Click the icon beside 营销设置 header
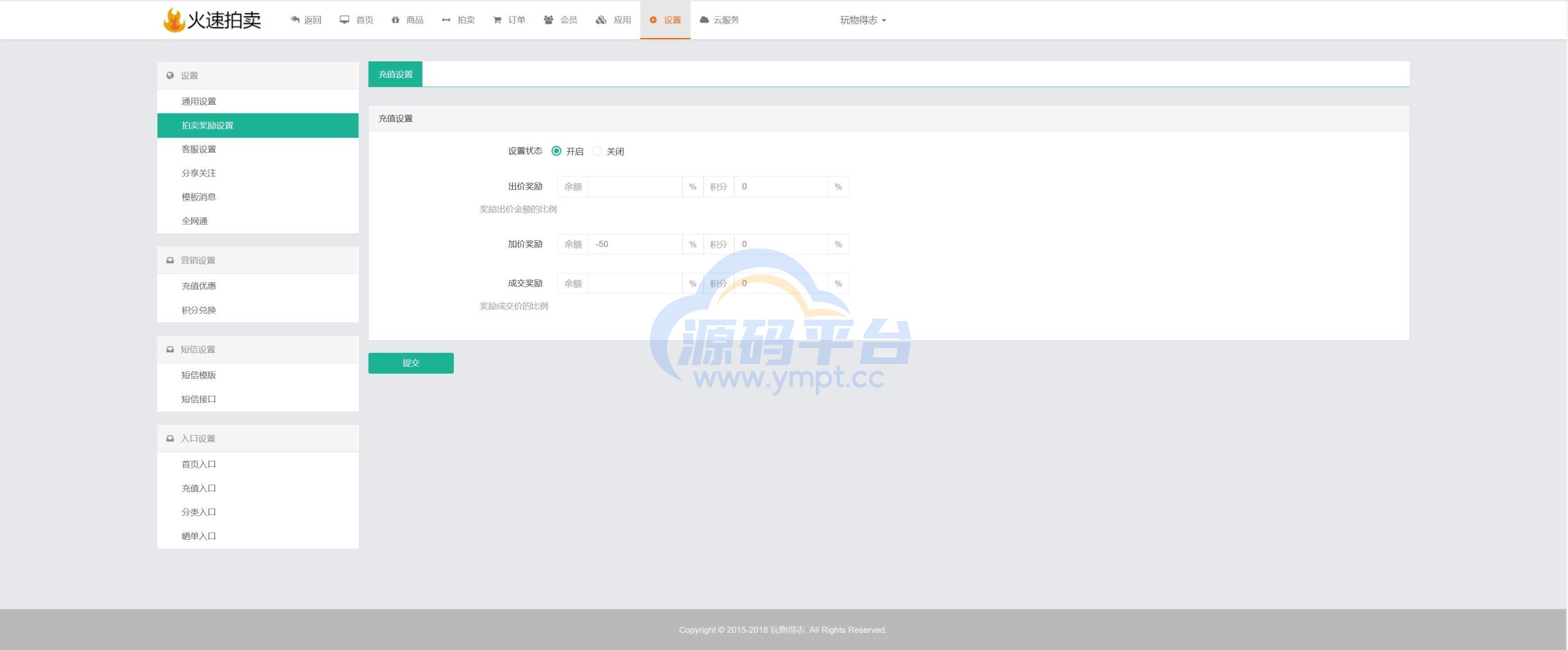 click(170, 260)
